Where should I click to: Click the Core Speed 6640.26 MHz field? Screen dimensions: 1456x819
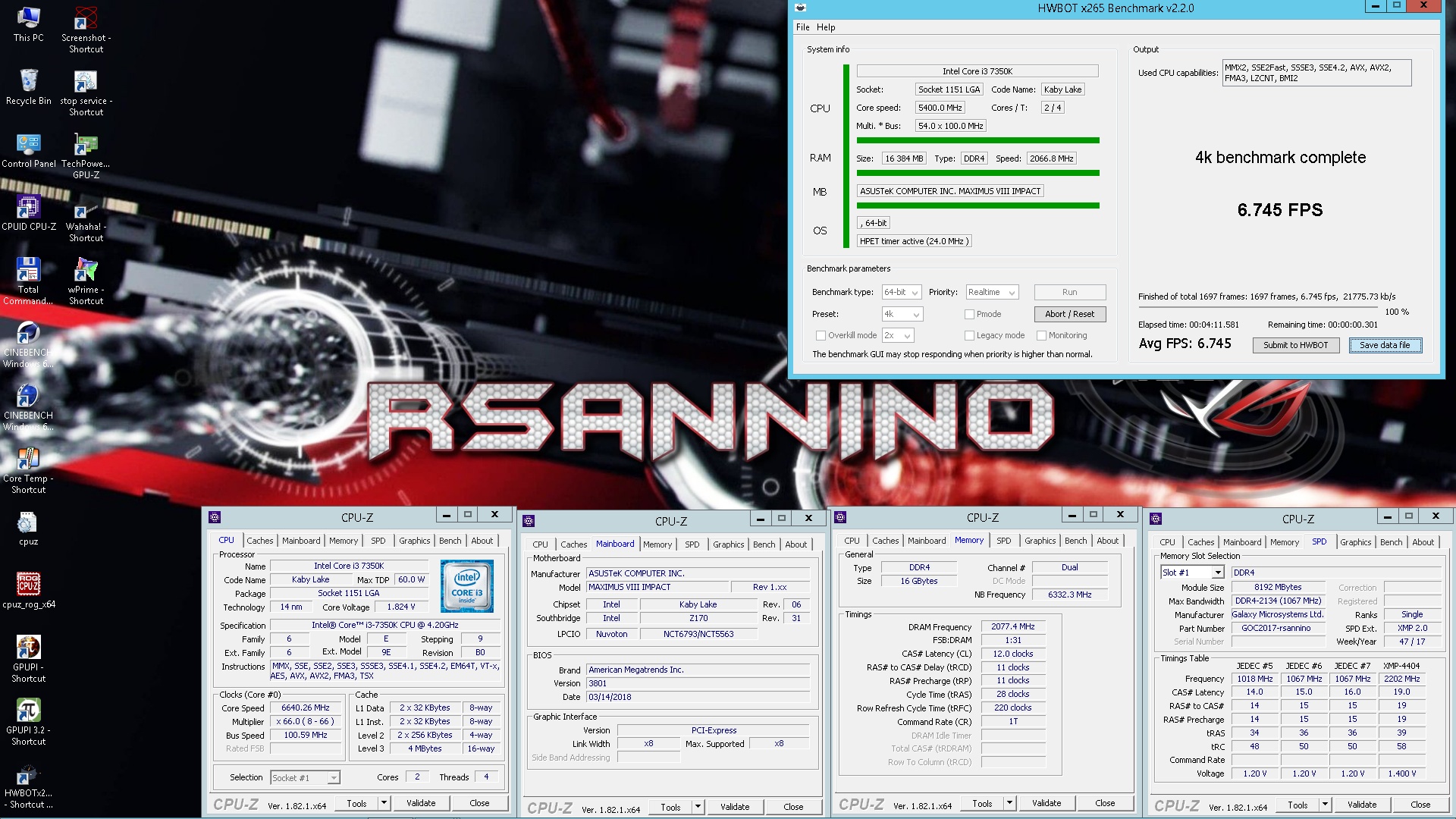306,708
